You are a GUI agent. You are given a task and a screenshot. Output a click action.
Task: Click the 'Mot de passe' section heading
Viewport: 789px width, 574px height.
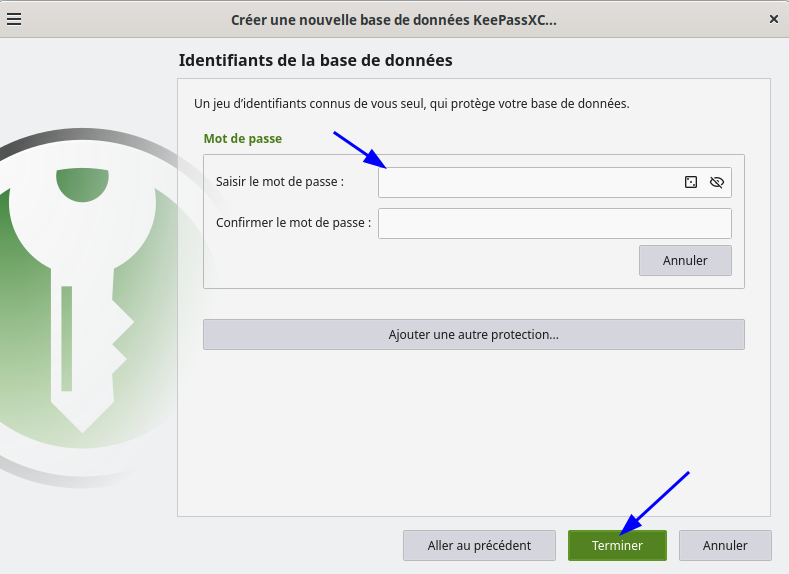pos(243,139)
